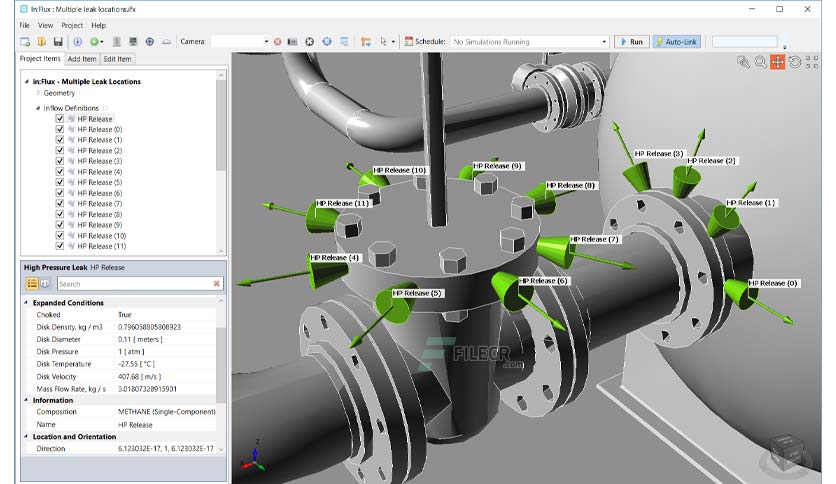Click the fit-to-view expand arrows icon
This screenshot has width=836, height=484.
[x=811, y=62]
